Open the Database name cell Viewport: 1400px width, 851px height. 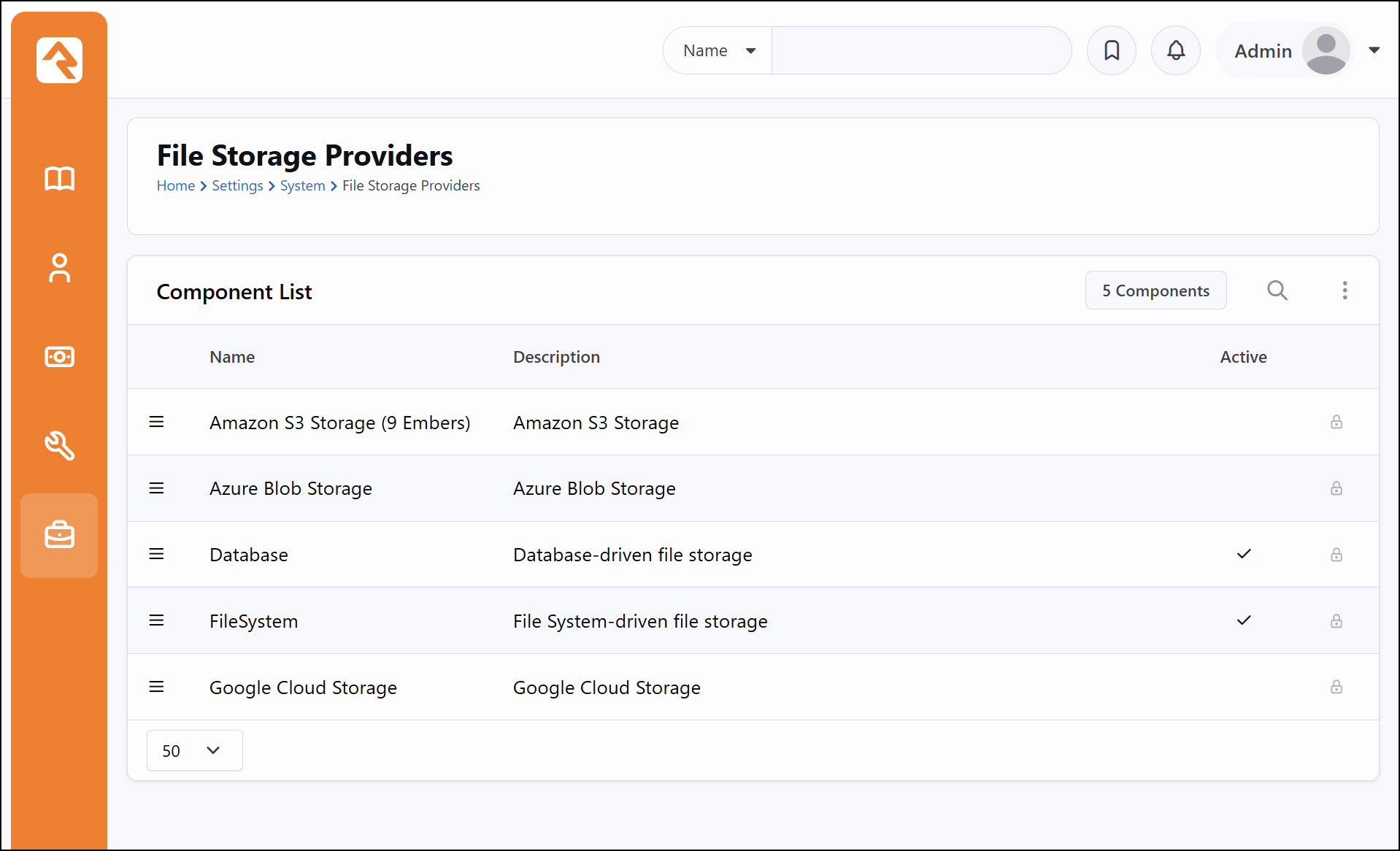pyautogui.click(x=248, y=555)
